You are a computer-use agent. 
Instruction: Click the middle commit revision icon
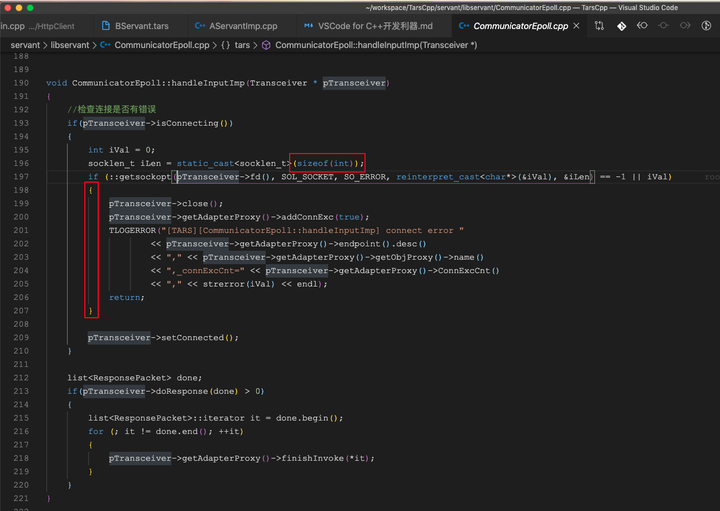[x=664, y=26]
